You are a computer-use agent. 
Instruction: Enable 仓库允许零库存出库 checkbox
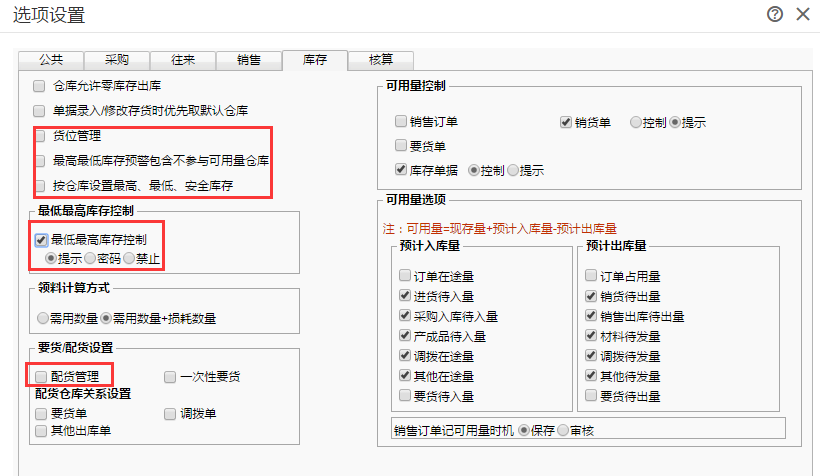39,86
